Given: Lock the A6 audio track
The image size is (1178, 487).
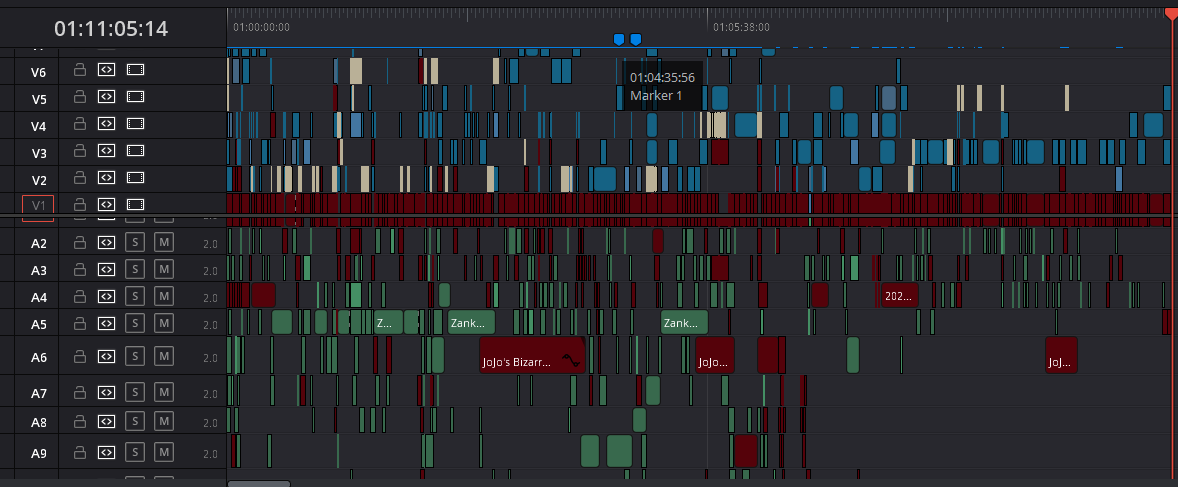Looking at the screenshot, I should (x=79, y=357).
